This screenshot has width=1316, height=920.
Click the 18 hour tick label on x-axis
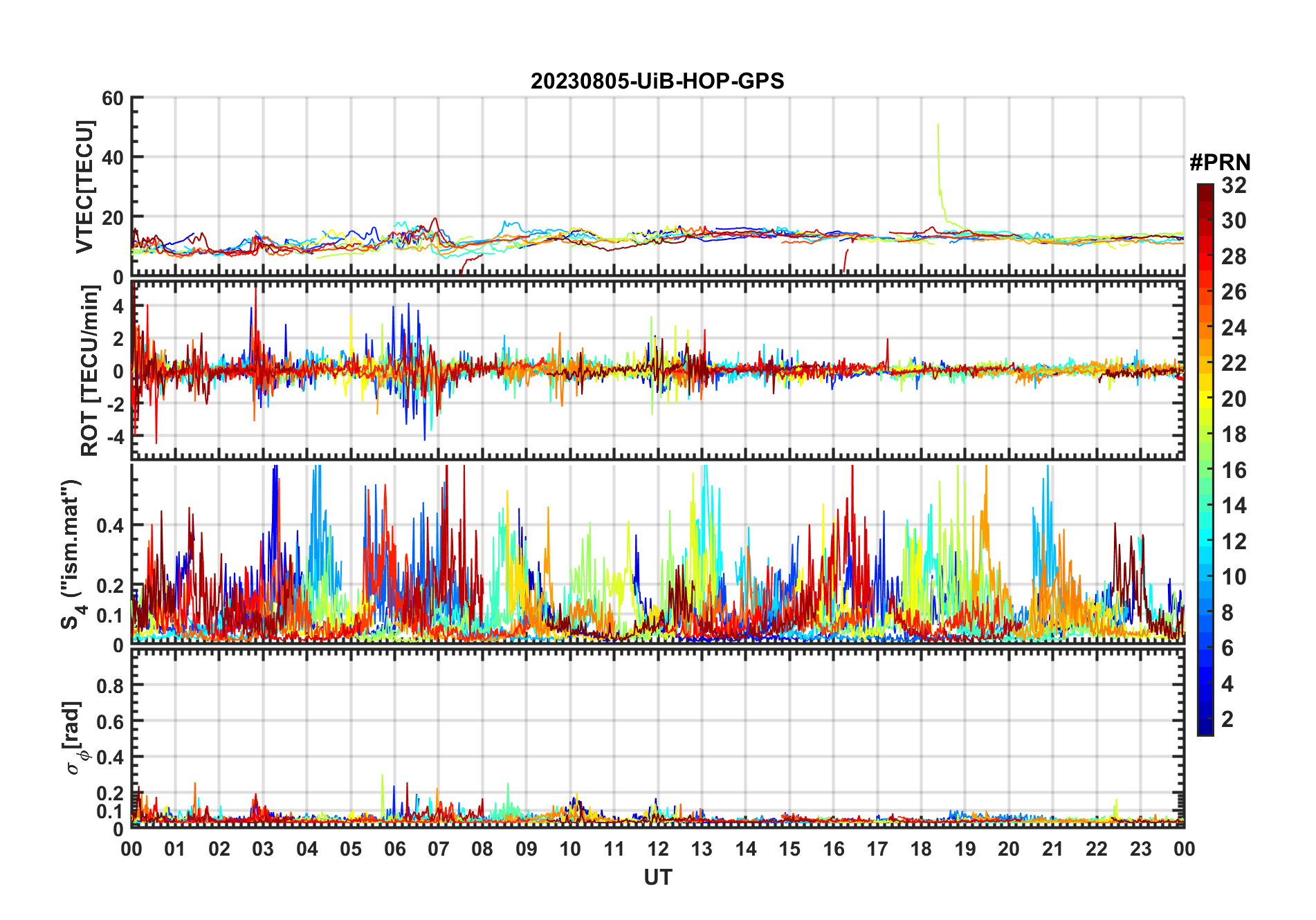point(920,849)
